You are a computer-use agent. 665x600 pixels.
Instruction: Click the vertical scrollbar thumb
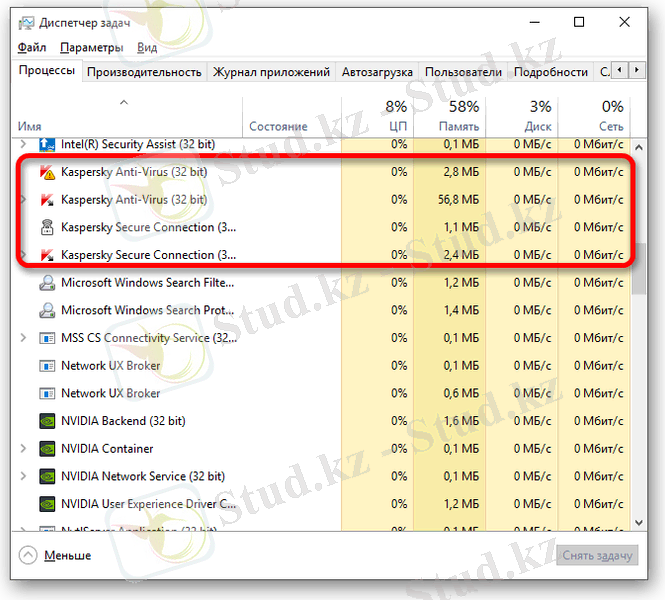pyautogui.click(x=639, y=268)
